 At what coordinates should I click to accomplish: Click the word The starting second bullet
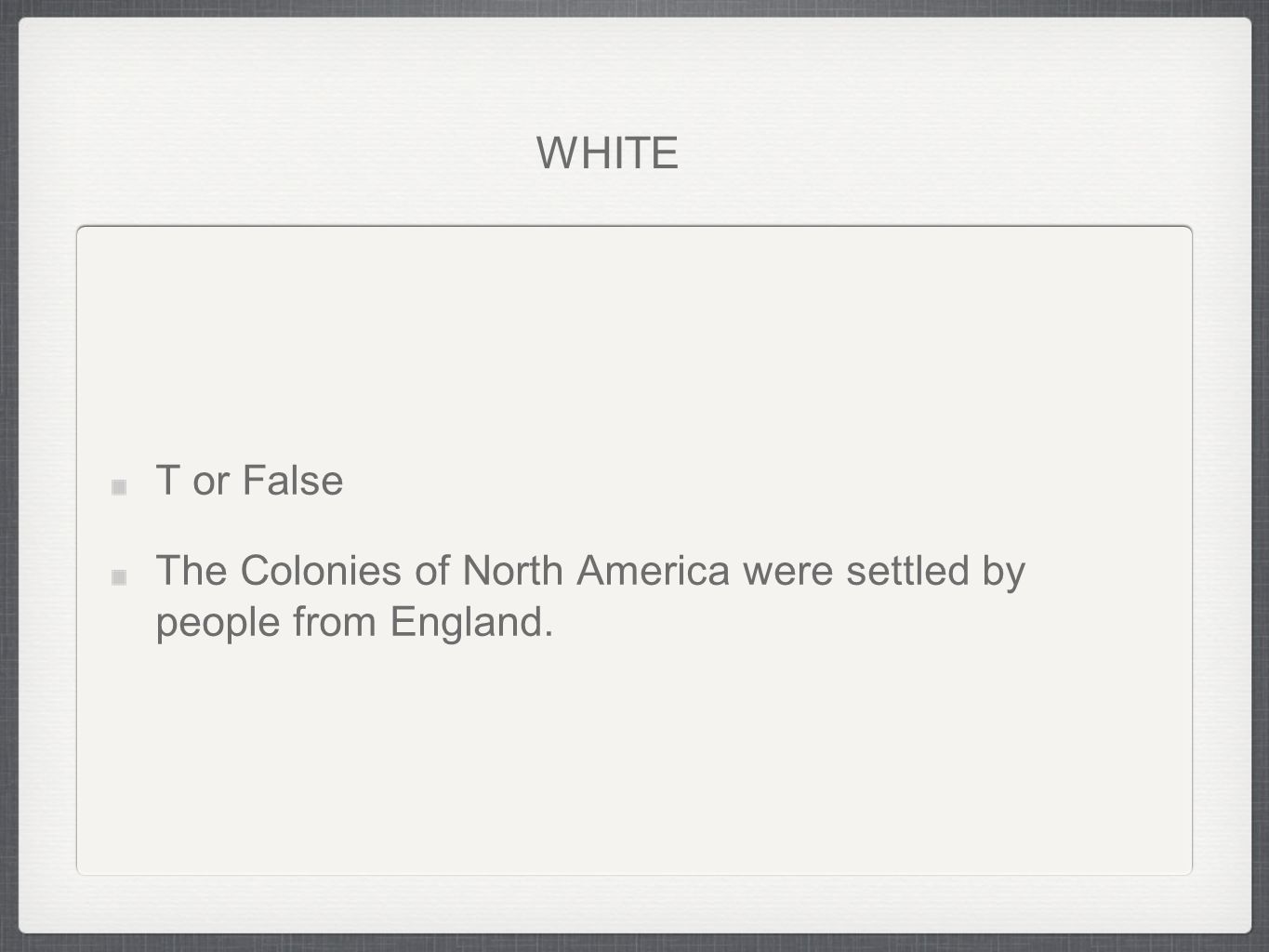click(192, 570)
